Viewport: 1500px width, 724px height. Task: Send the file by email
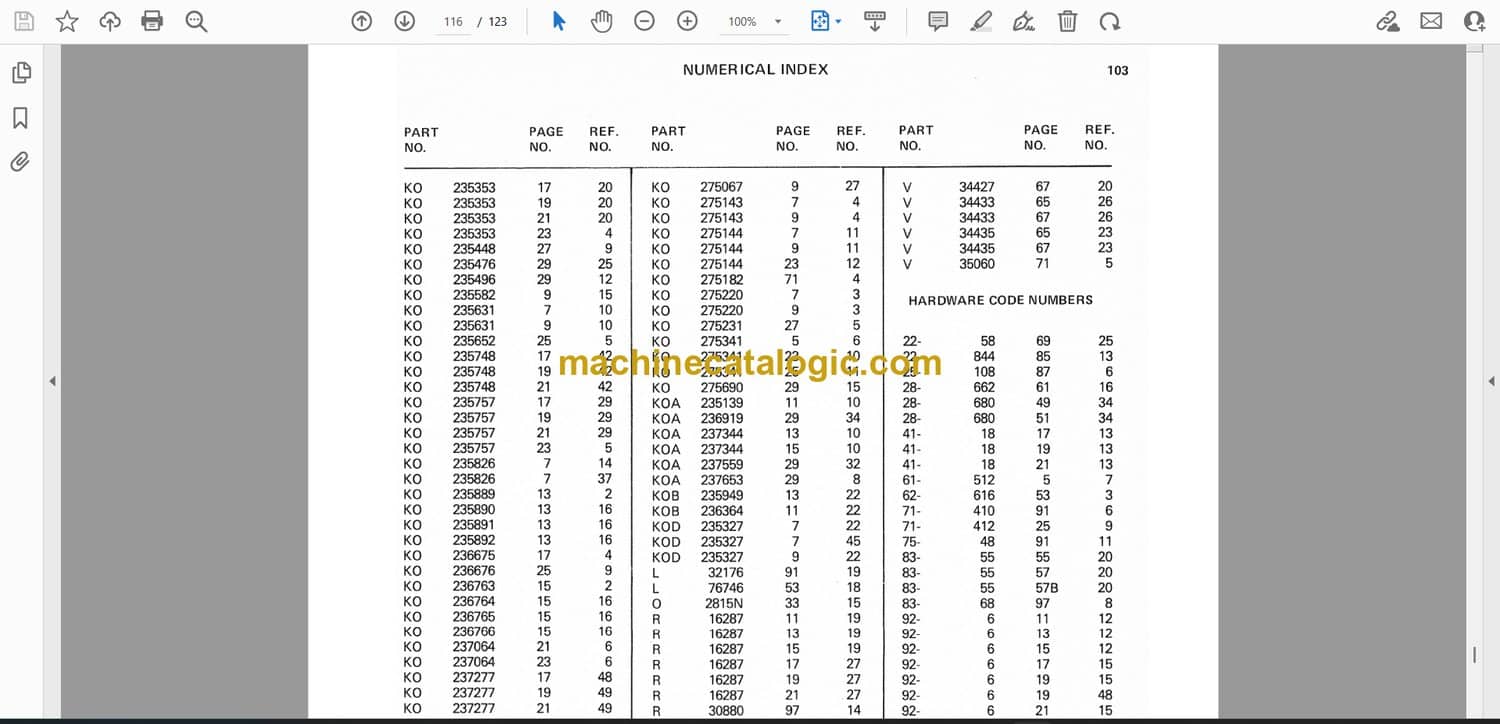(1431, 21)
